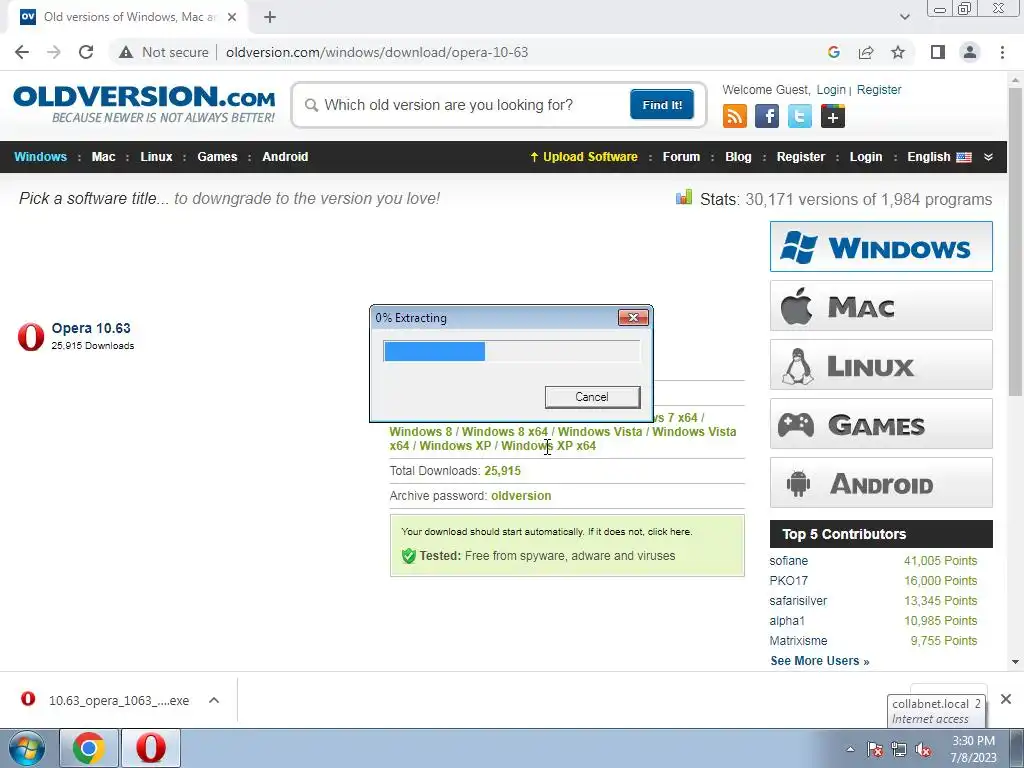Click the Opera 10.63 red logo

pos(31,336)
